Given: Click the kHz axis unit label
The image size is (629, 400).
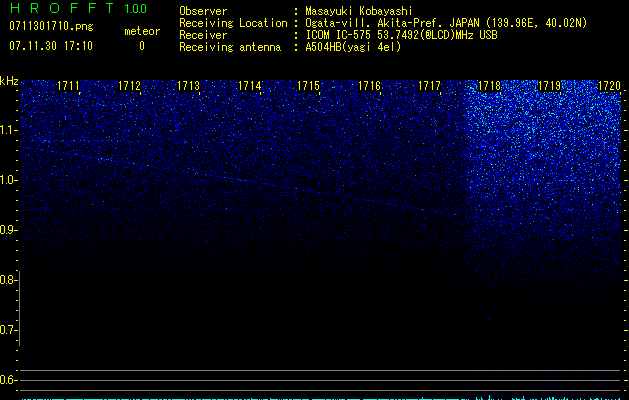Looking at the screenshot, I should click(x=9, y=81).
